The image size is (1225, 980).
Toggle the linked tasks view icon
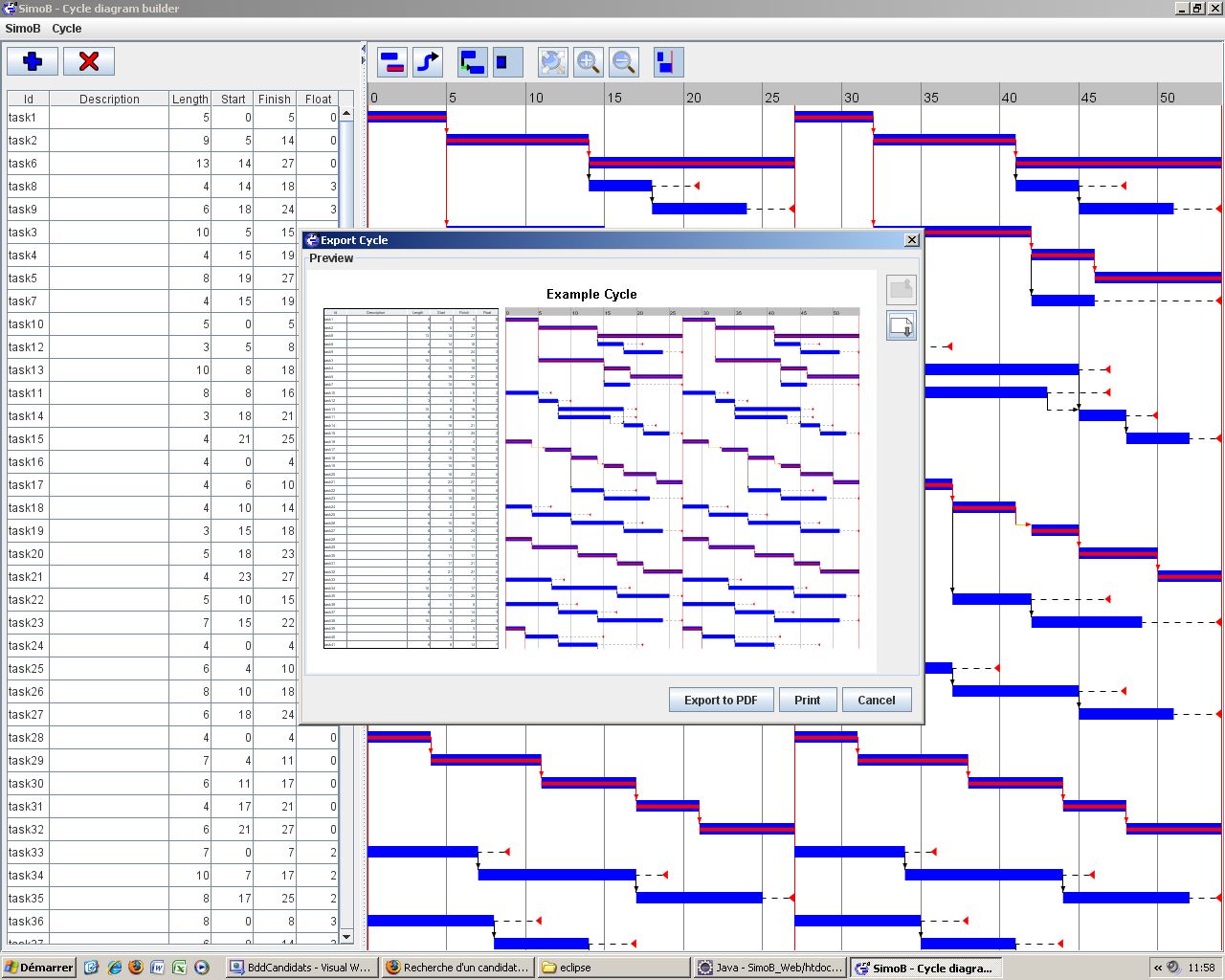click(473, 63)
